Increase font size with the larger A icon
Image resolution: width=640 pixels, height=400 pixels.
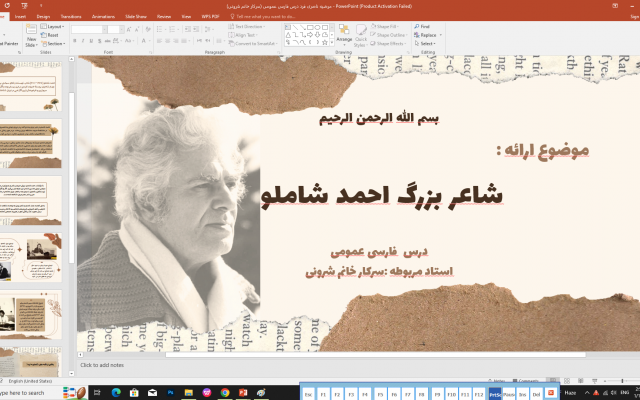point(129,29)
